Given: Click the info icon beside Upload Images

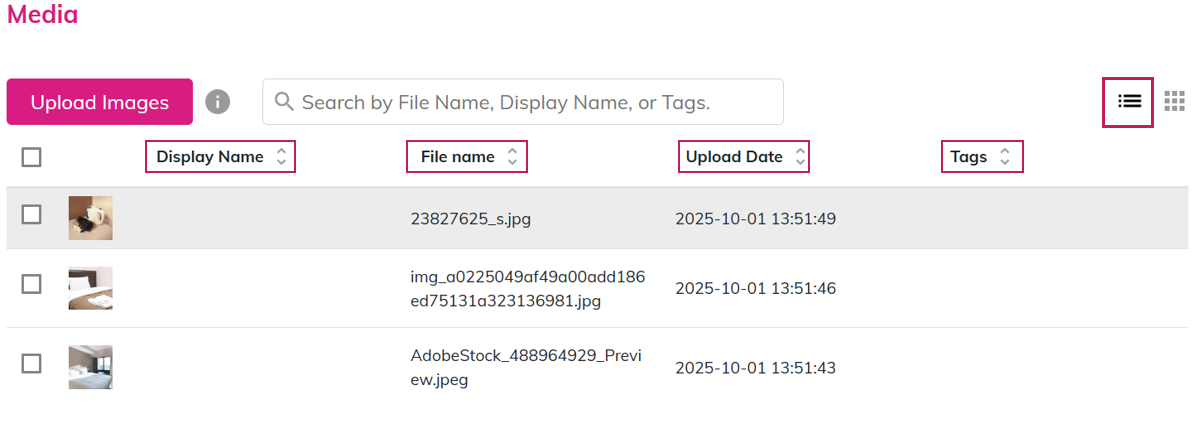Looking at the screenshot, I should point(217,102).
